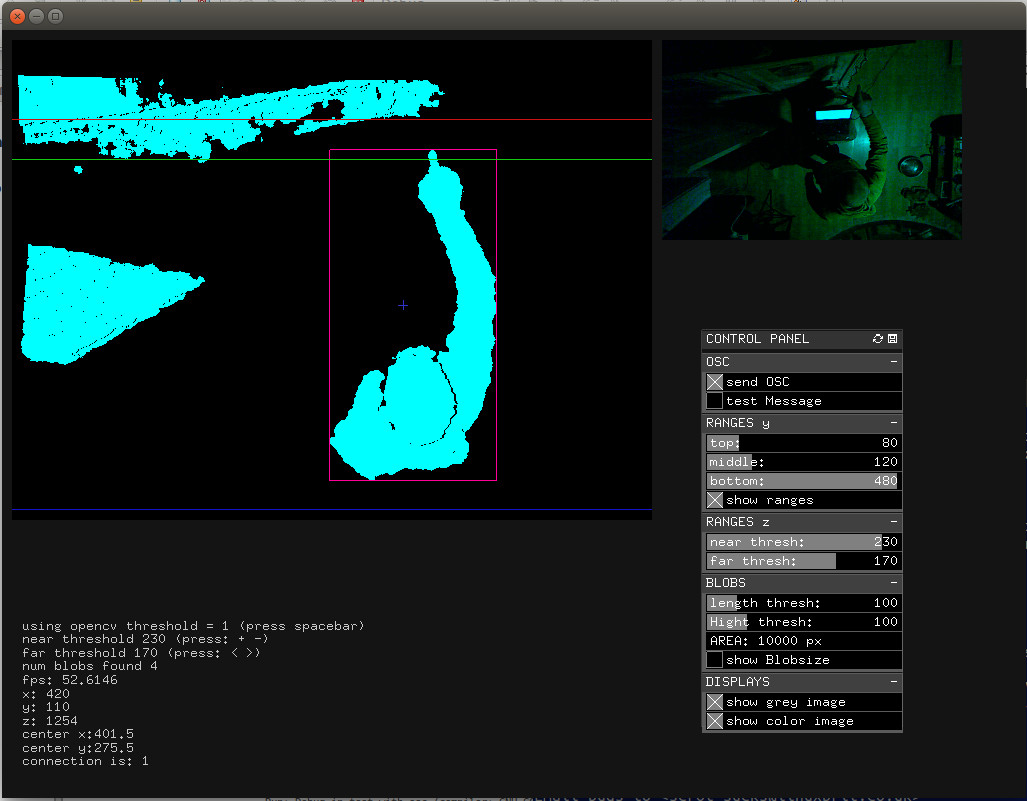This screenshot has width=1027, height=801.
Task: Enable the show Blobsize checkbox
Action: pos(715,660)
